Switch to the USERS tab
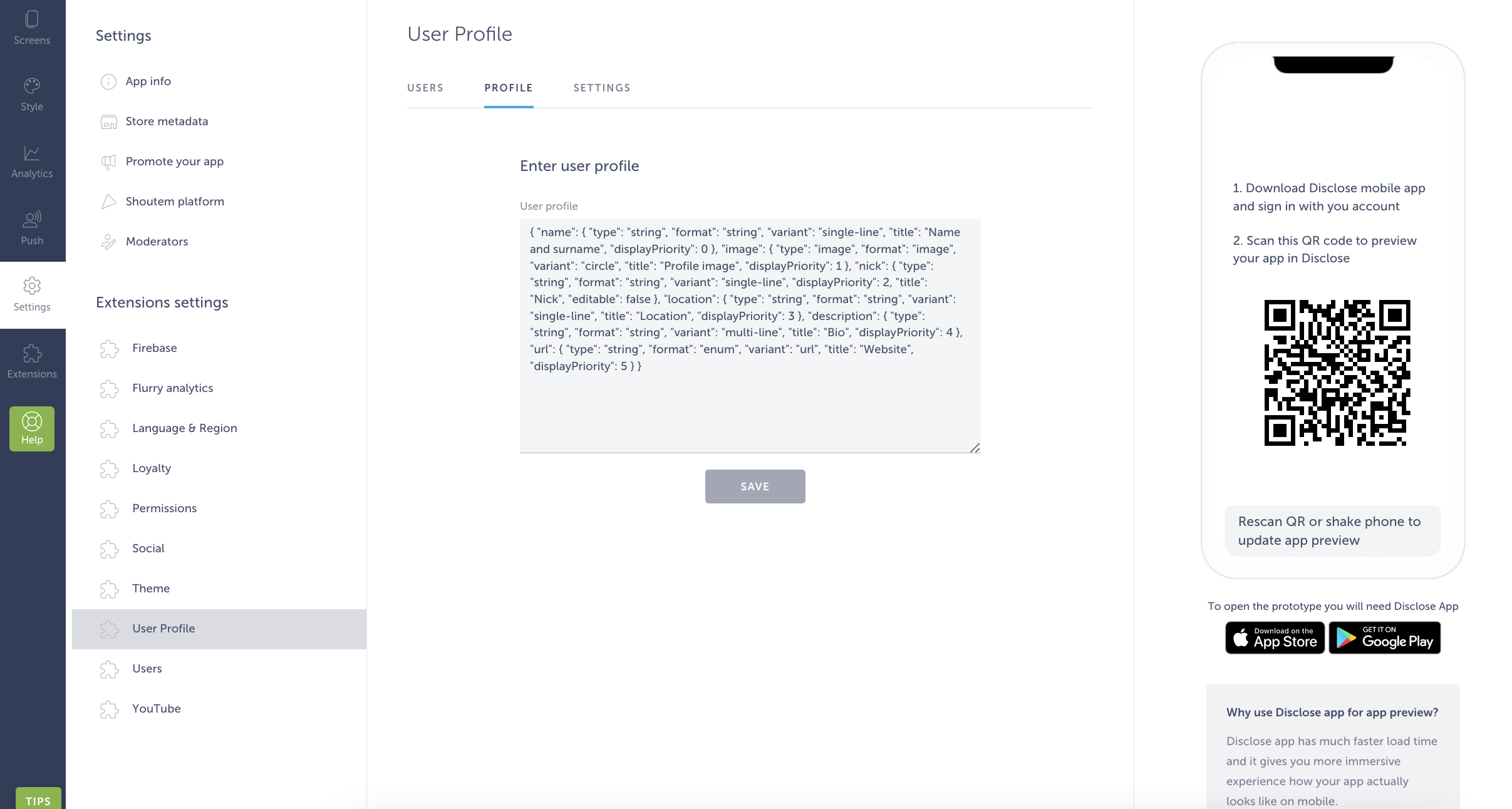Image resolution: width=1512 pixels, height=809 pixels. (425, 88)
